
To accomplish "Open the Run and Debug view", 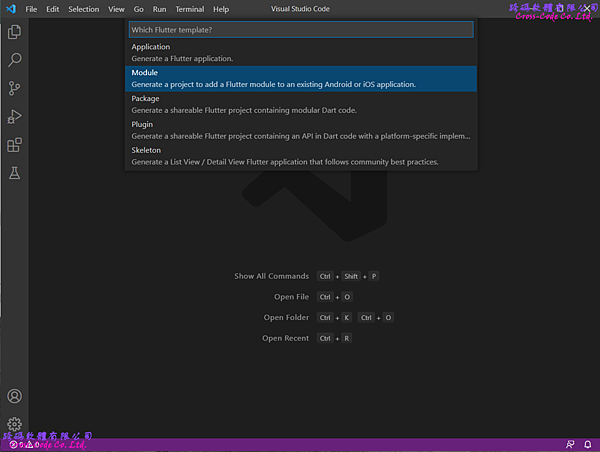I will tap(14, 116).
